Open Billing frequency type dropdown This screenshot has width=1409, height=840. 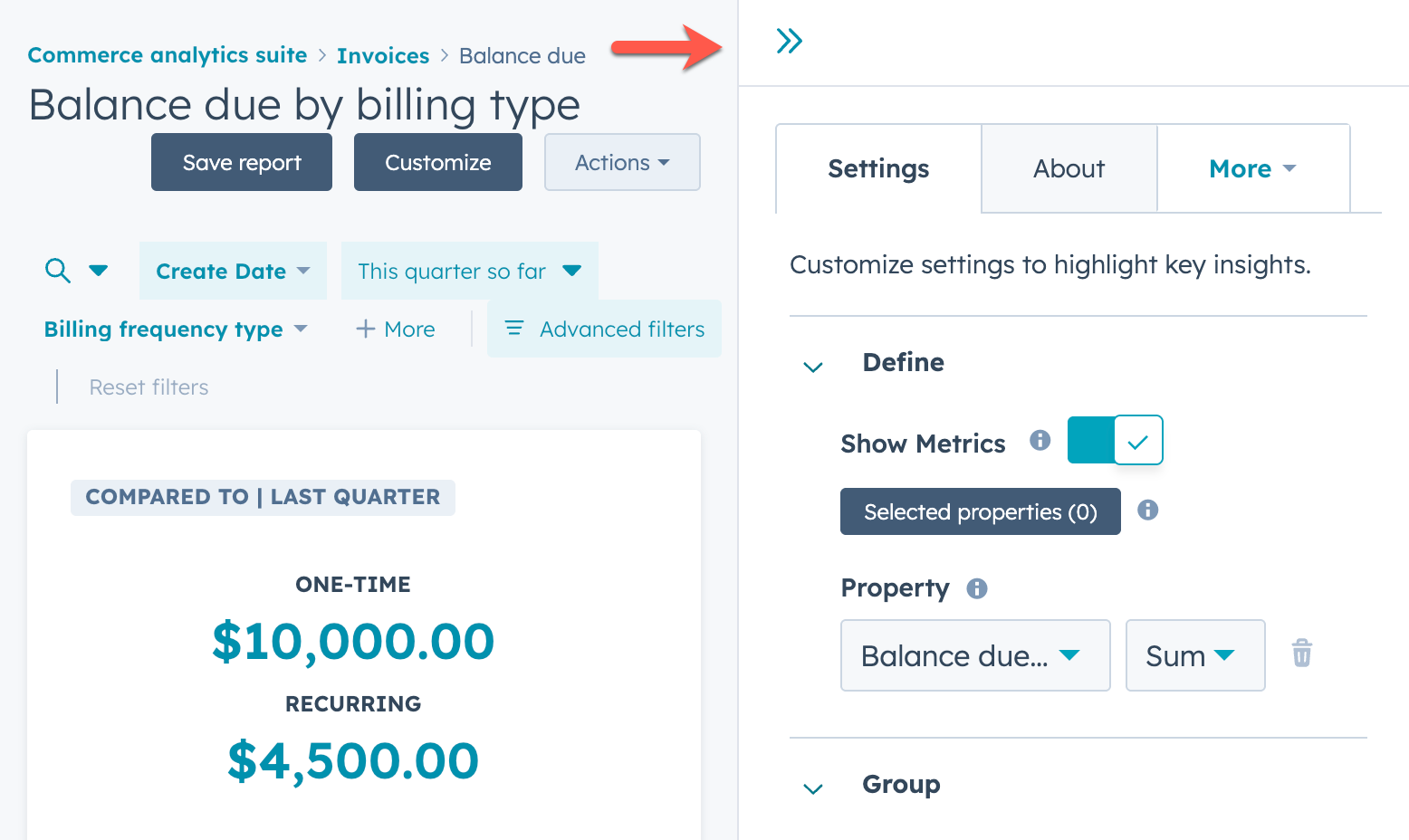pos(176,329)
